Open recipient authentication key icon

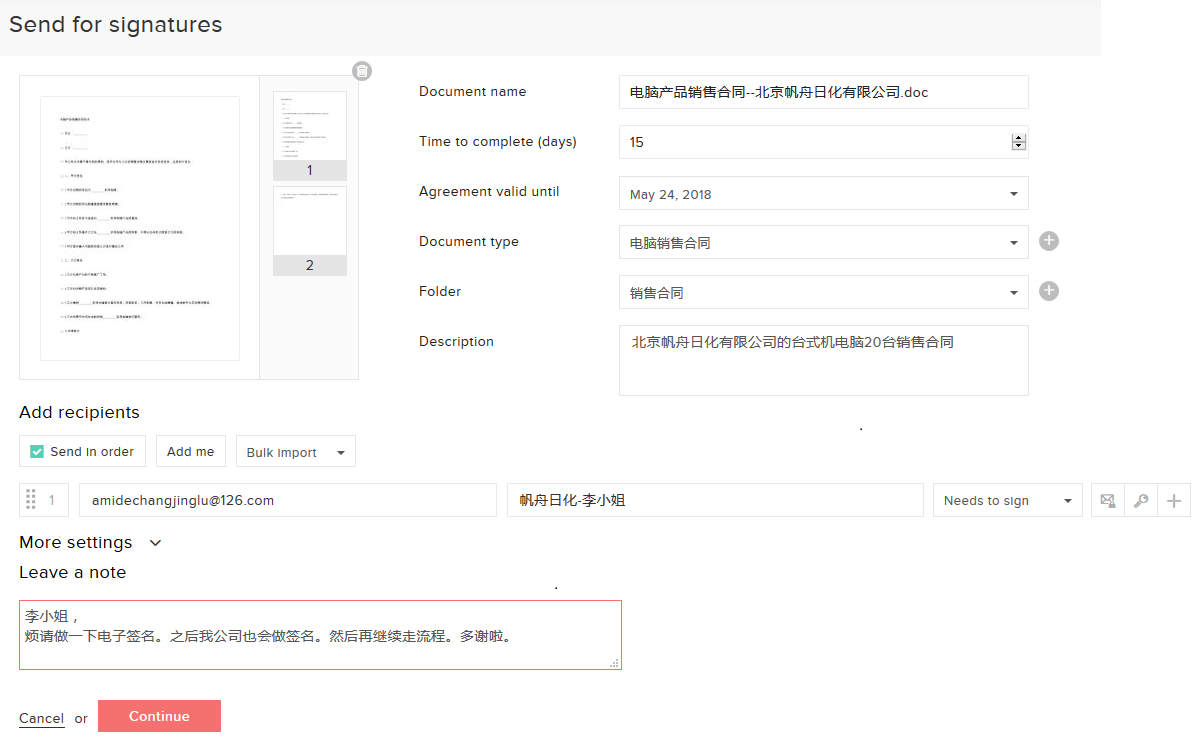pos(1141,499)
